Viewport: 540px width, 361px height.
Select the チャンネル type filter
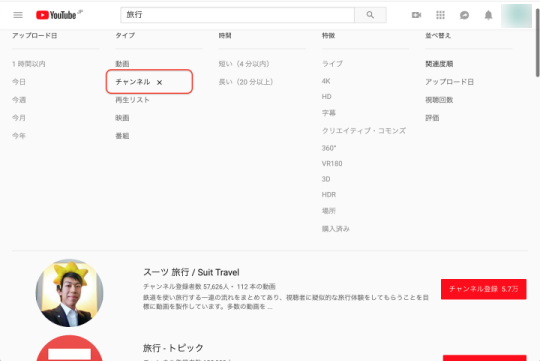pos(133,82)
